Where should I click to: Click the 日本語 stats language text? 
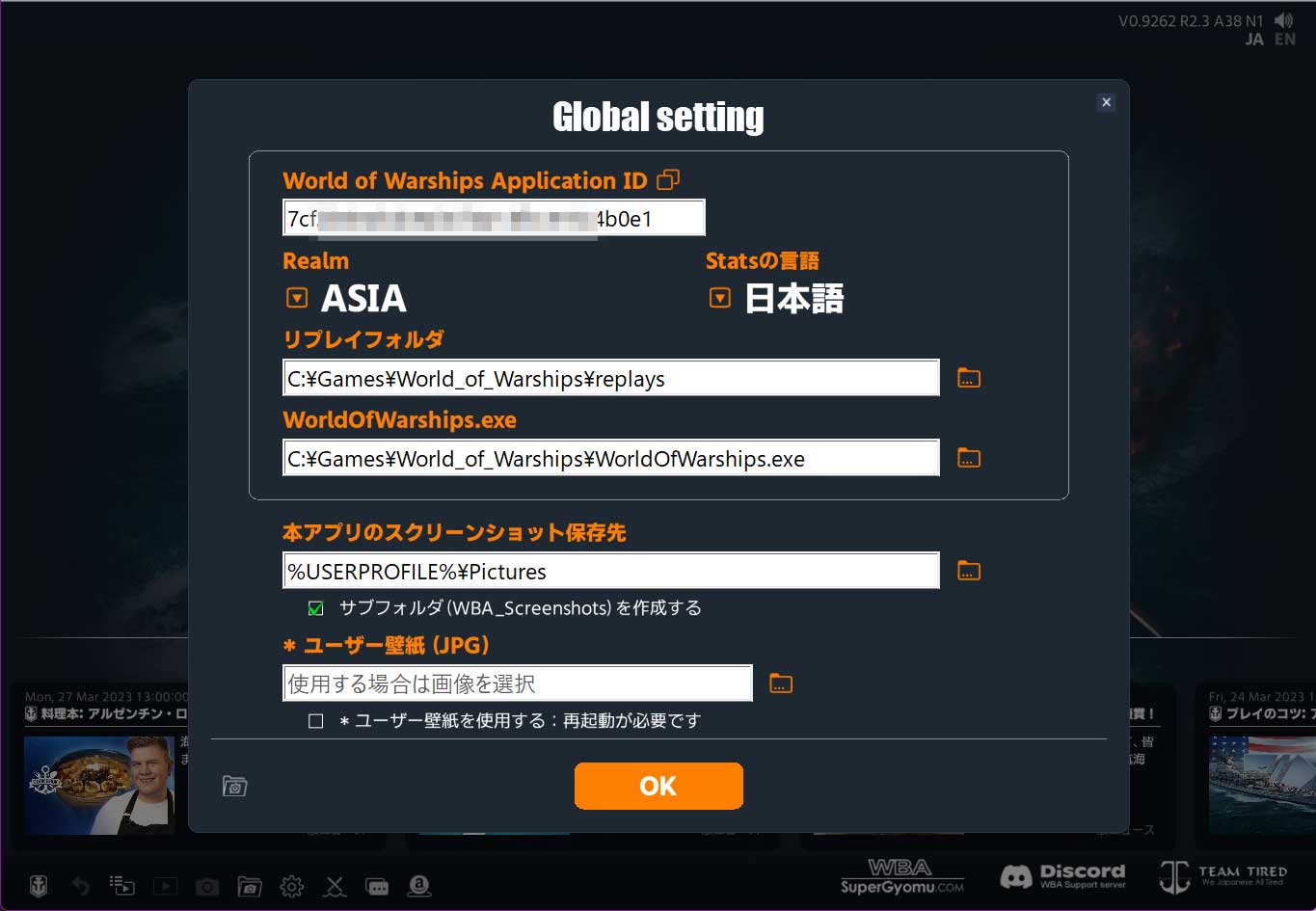pyautogui.click(x=794, y=298)
